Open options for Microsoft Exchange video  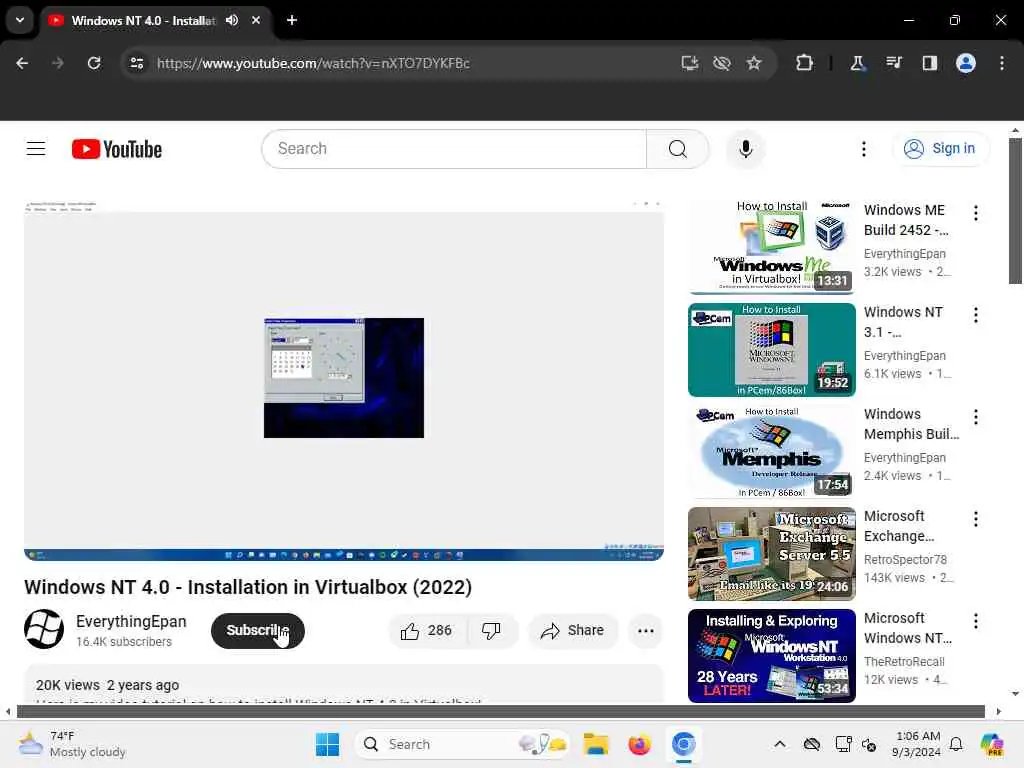pyautogui.click(x=976, y=519)
